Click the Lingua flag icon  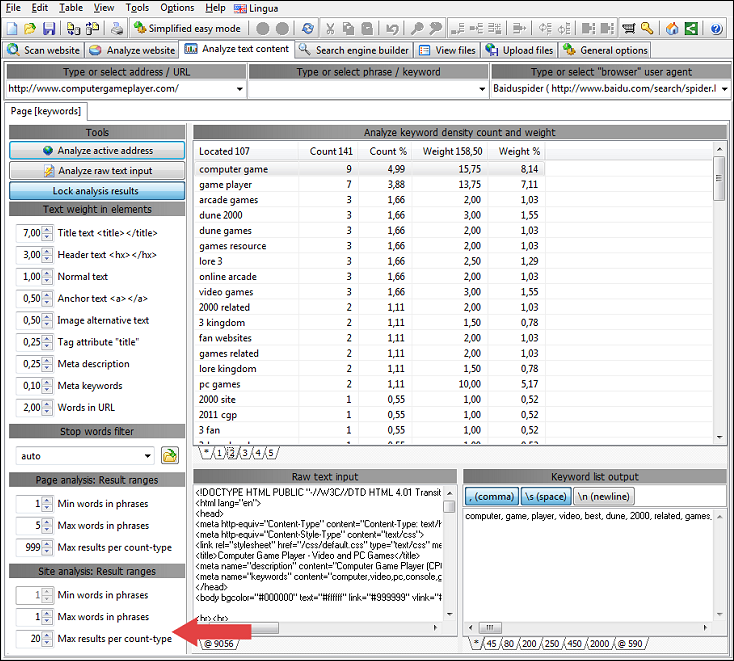point(240,8)
